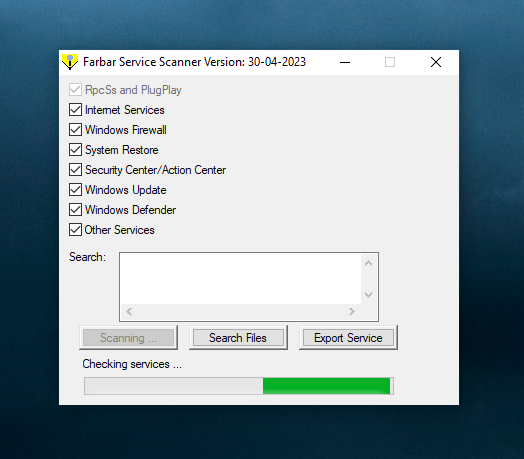Uncheck the Windows Firewall checkbox
Viewport: 524px width, 459px height.
click(76, 130)
